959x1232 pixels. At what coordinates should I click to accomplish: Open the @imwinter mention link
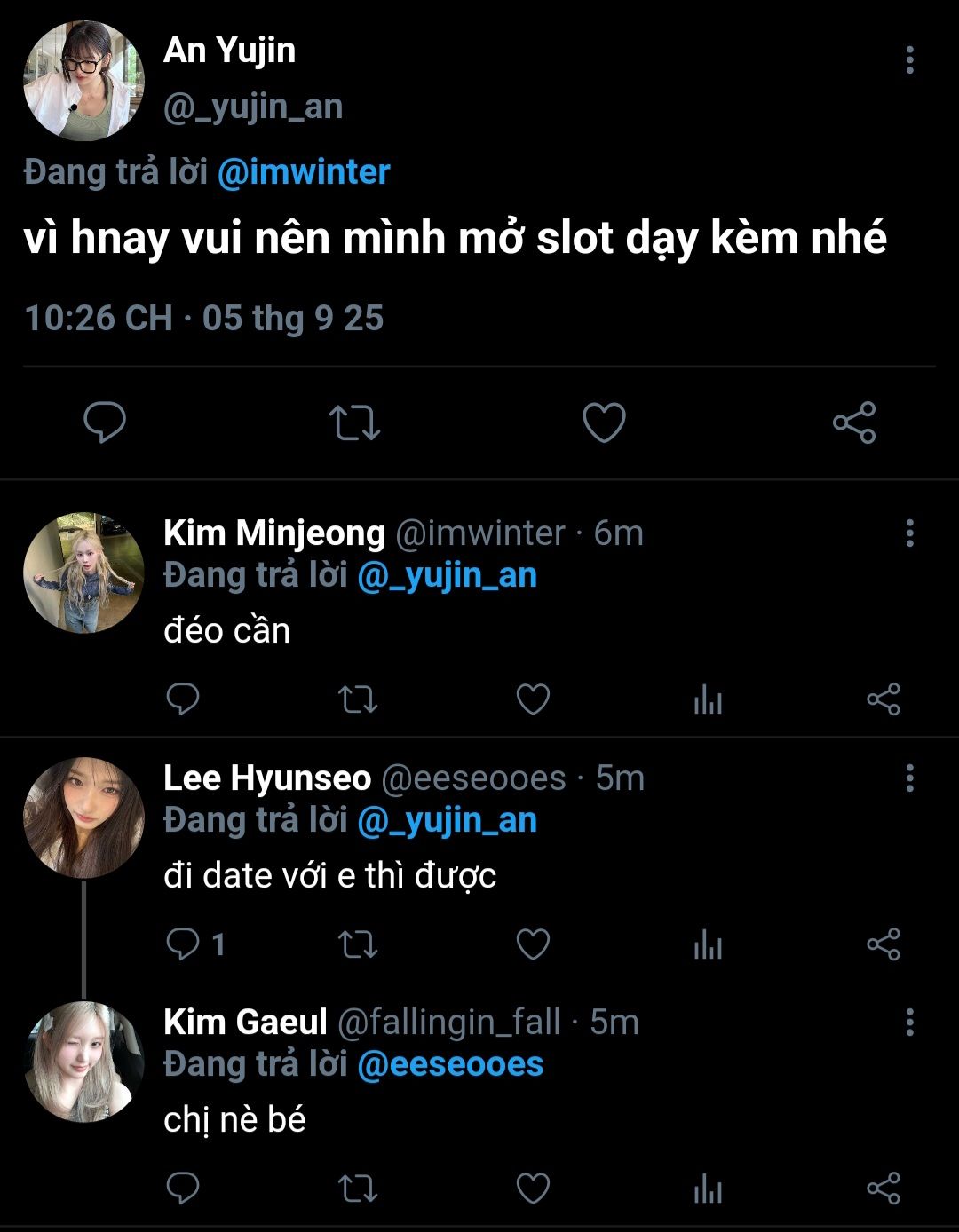[304, 171]
